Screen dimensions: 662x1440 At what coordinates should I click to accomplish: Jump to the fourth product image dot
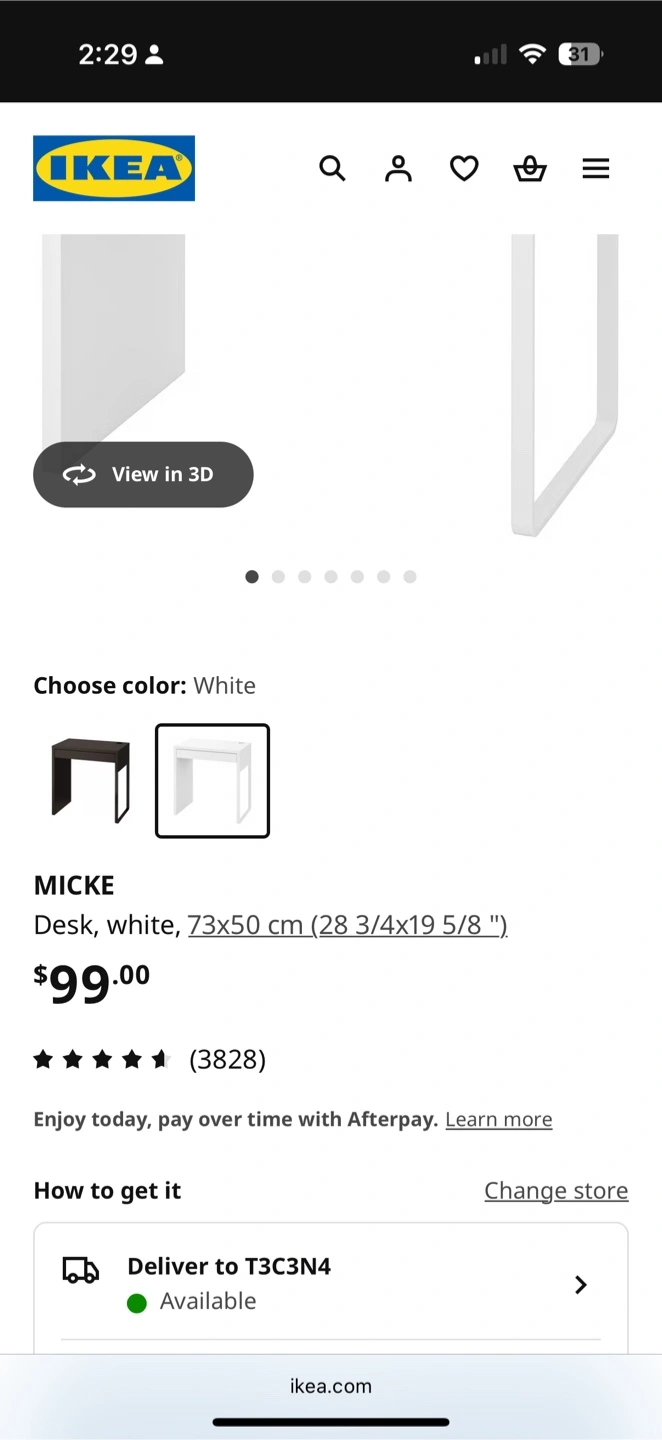tap(331, 576)
